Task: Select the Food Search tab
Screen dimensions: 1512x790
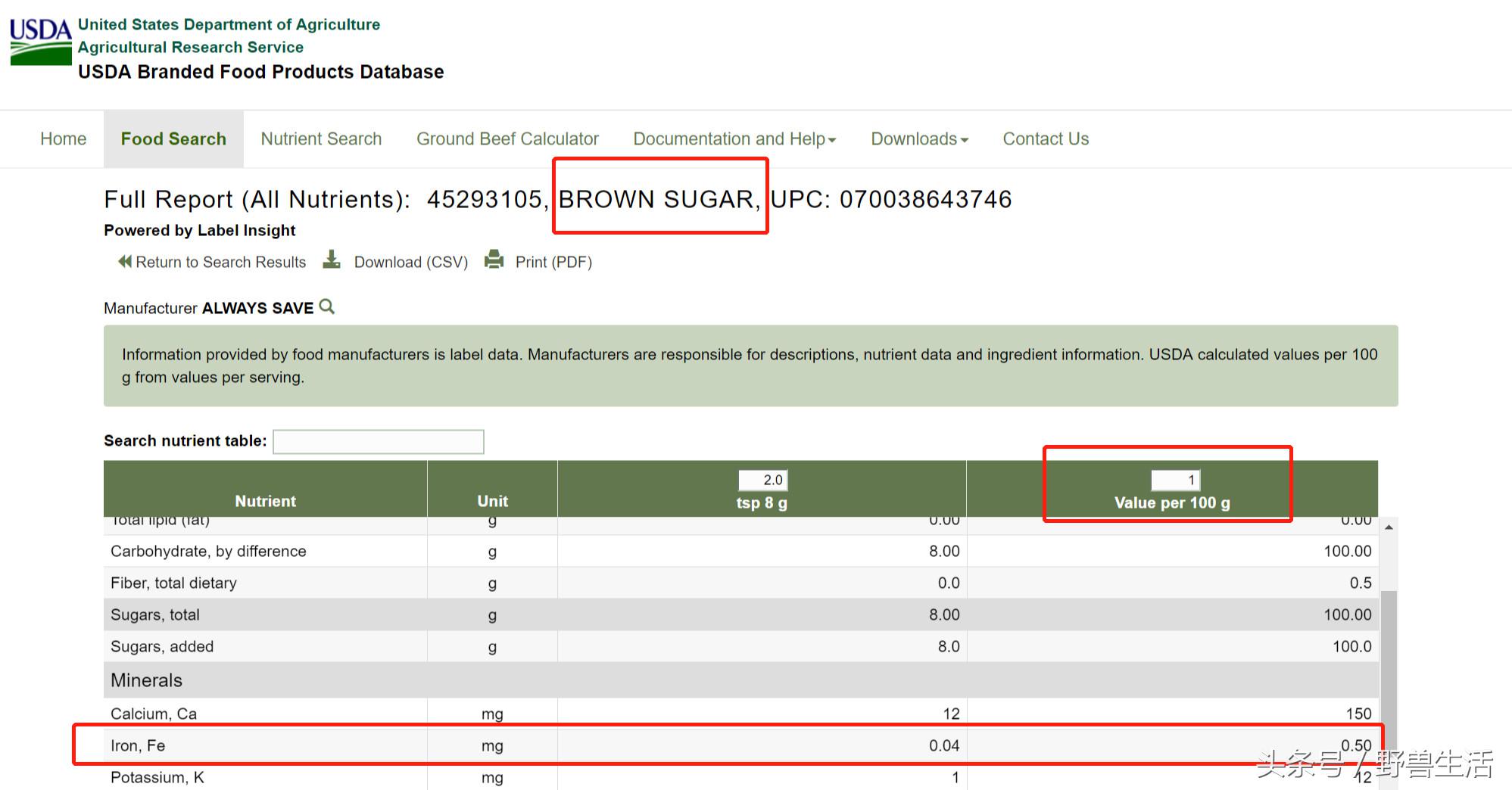Action: pyautogui.click(x=173, y=139)
